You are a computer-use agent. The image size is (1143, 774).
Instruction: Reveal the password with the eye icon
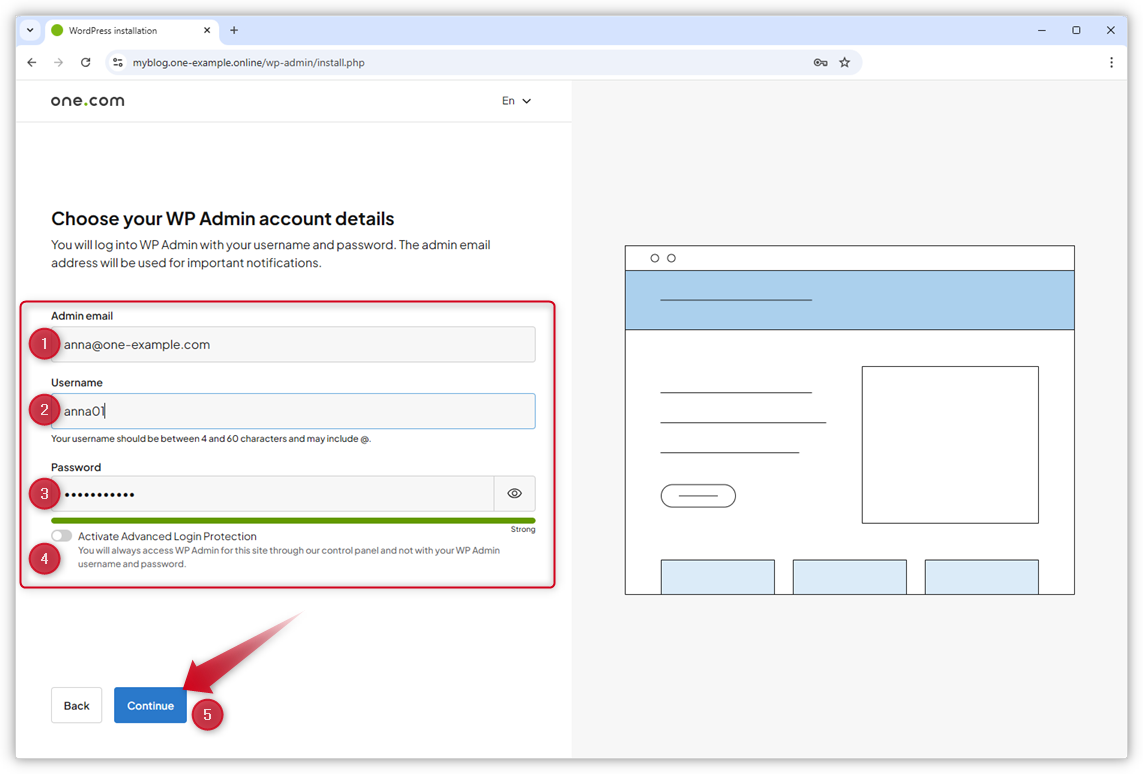[x=514, y=493]
